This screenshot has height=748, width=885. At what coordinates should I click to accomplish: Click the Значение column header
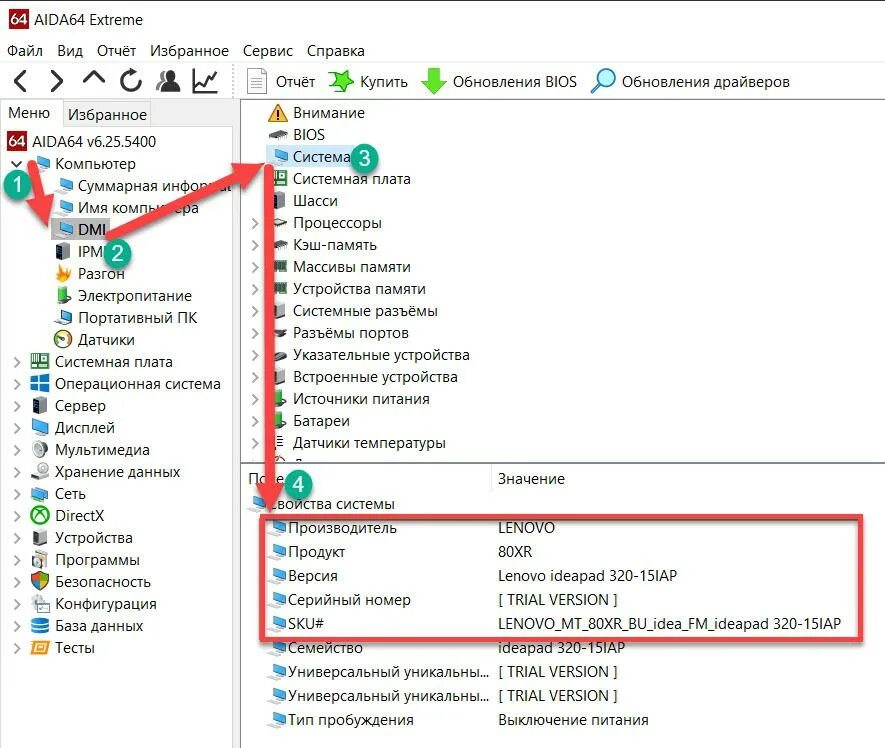pos(531,479)
